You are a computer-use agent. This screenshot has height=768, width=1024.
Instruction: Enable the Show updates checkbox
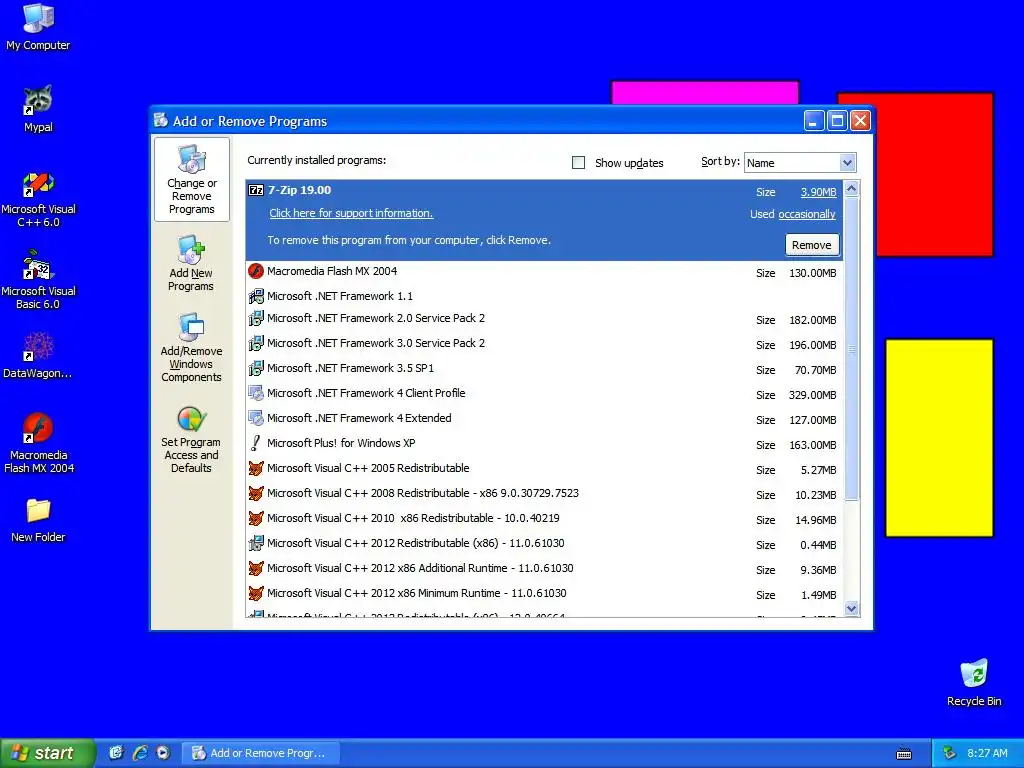click(579, 163)
